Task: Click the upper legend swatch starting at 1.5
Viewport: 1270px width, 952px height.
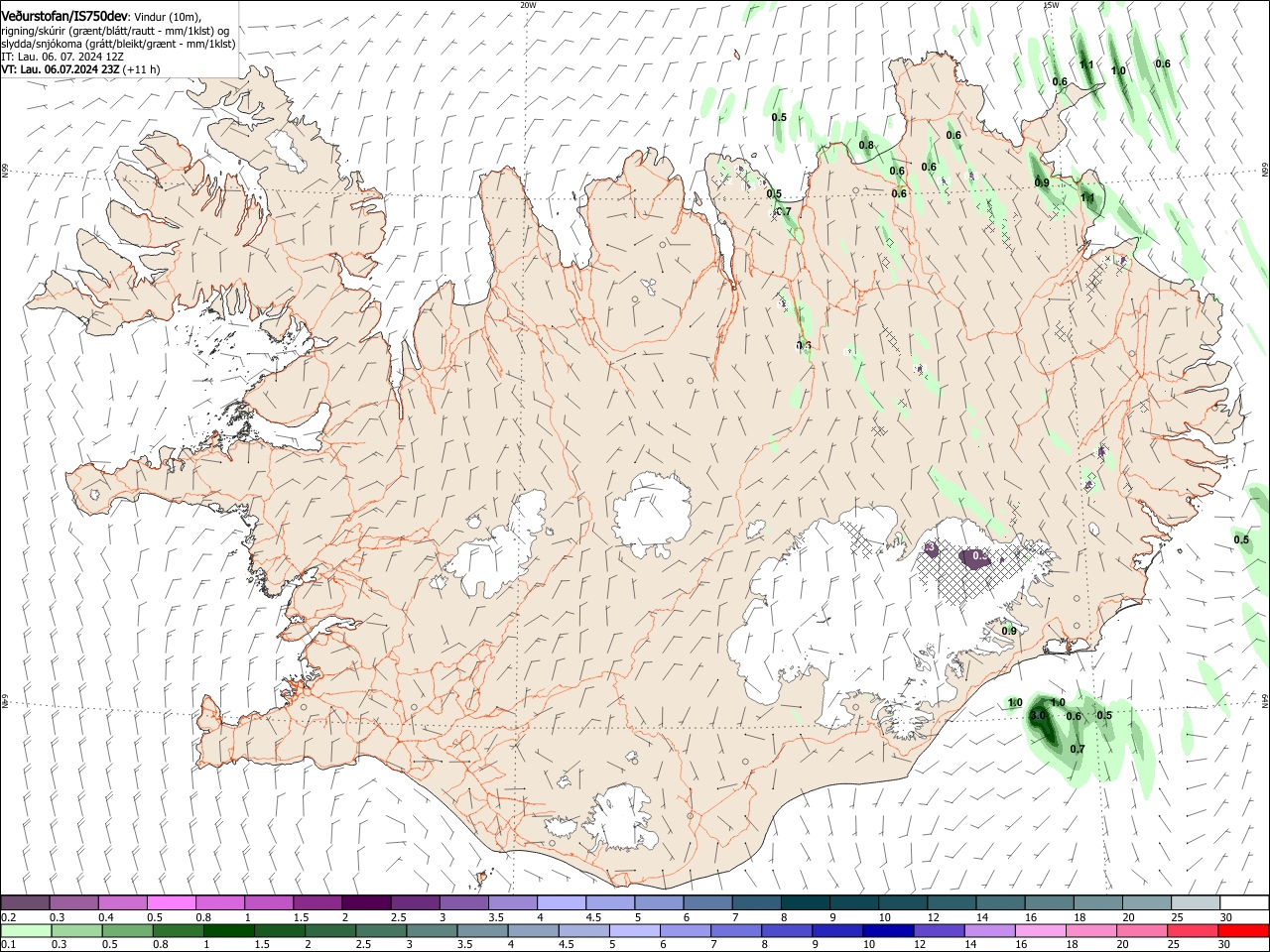Action: (x=317, y=902)
